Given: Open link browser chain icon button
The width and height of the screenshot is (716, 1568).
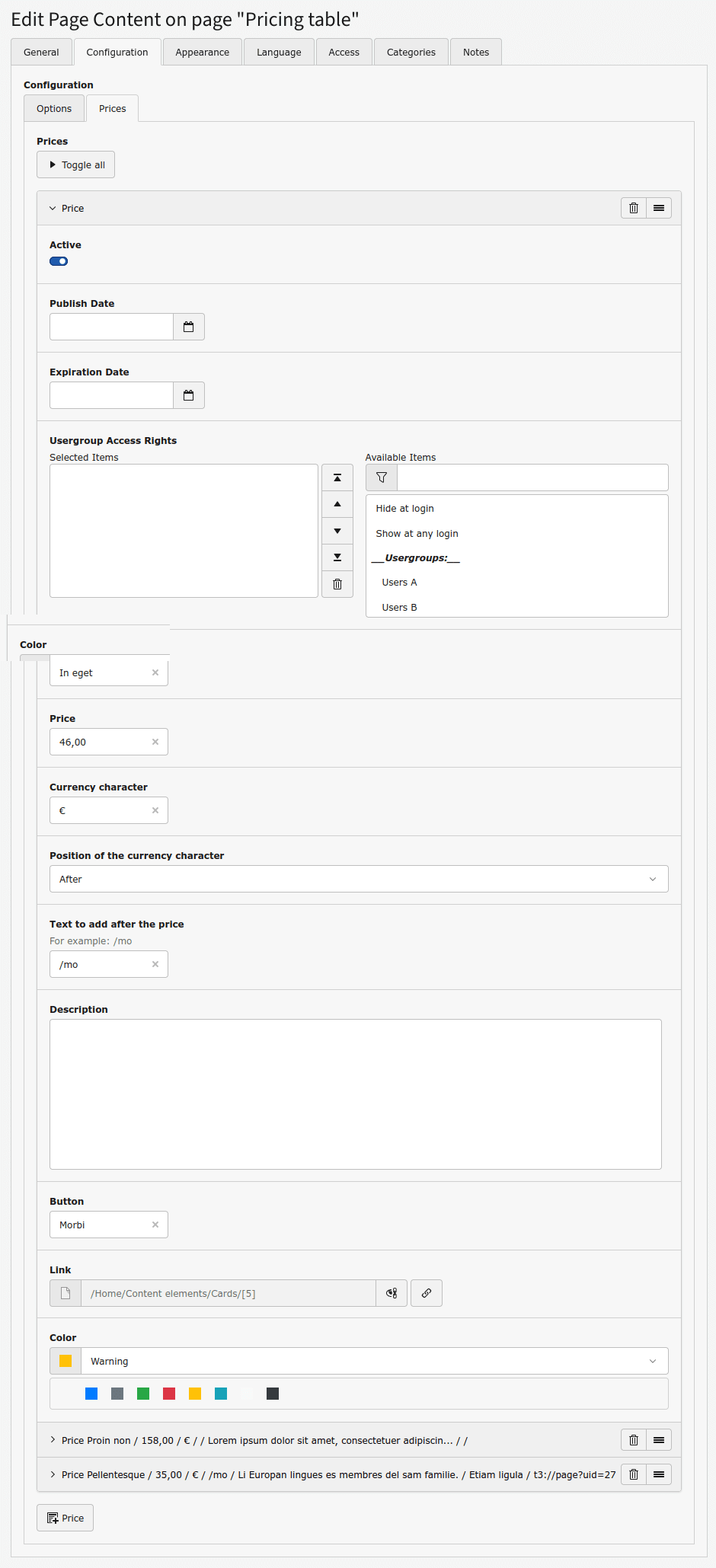Looking at the screenshot, I should coord(427,1293).
